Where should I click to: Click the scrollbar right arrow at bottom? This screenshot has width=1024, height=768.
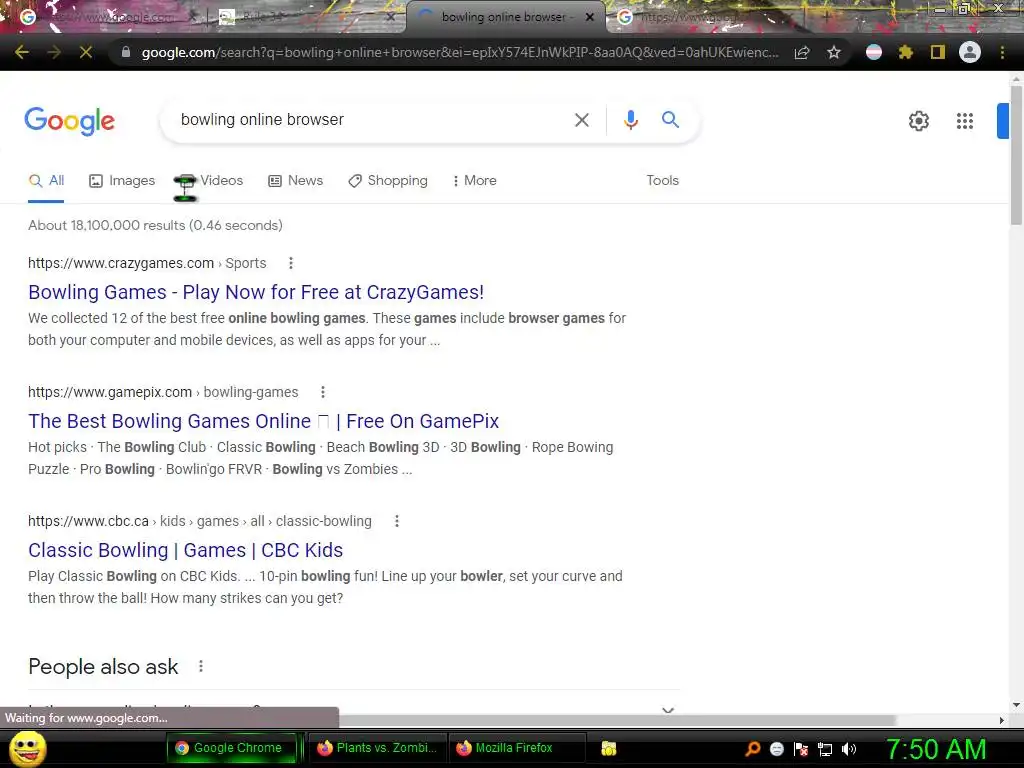coord(1002,720)
